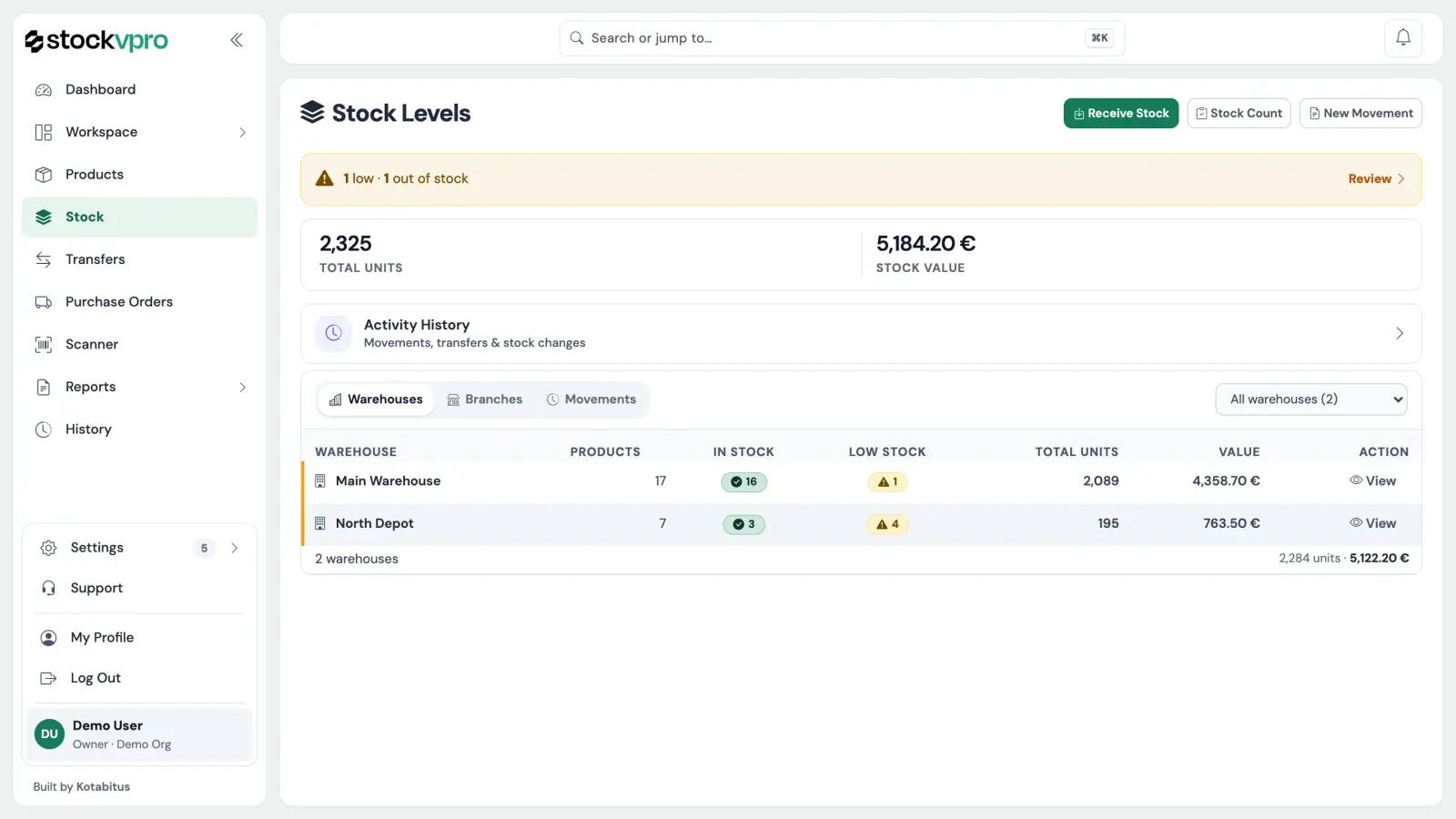Image resolution: width=1456 pixels, height=819 pixels.
Task: Open the All warehouses dropdown
Action: [1311, 399]
